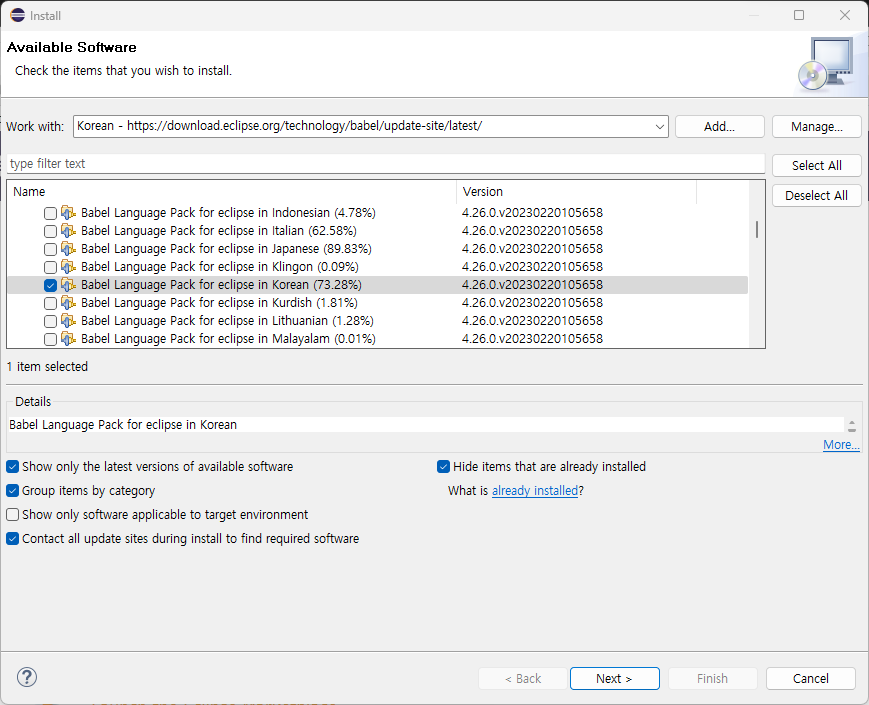Click the type filter text field
869x705 pixels.
click(x=386, y=164)
